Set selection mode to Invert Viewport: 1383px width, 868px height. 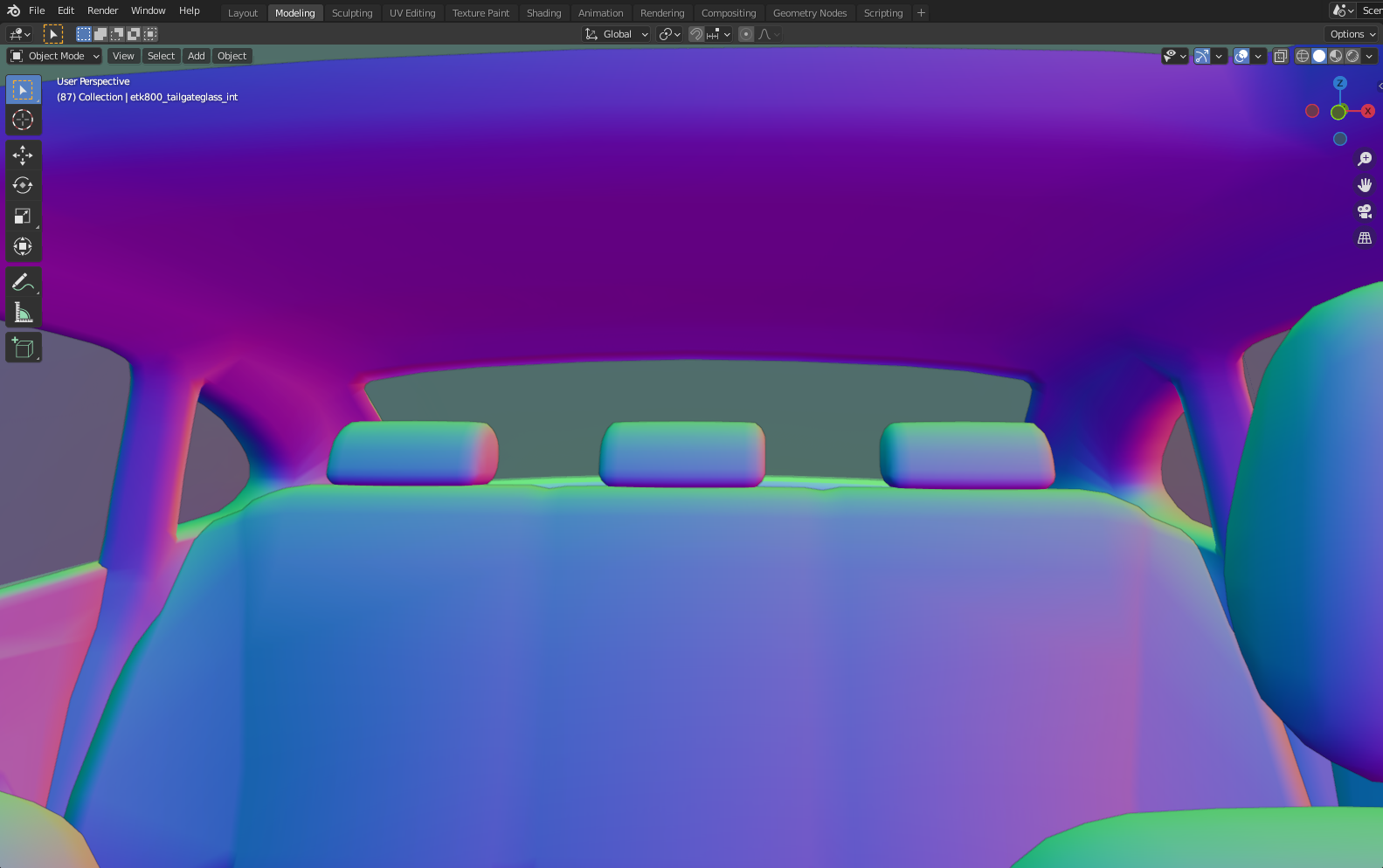click(x=134, y=34)
